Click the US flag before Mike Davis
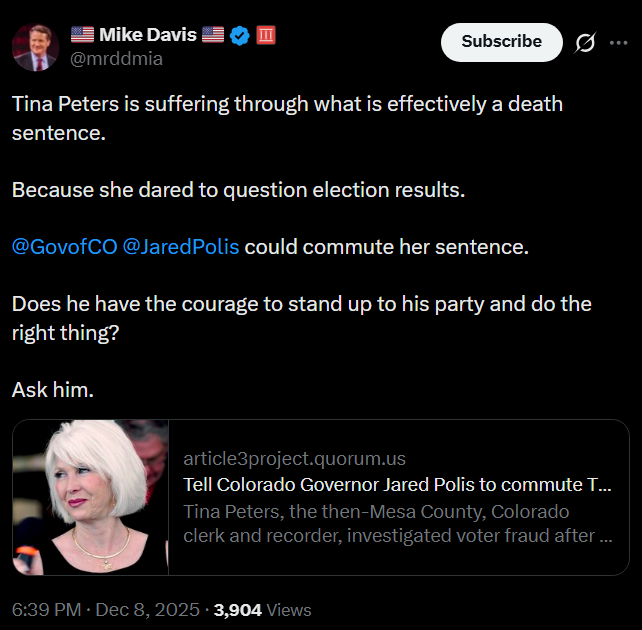The width and height of the screenshot is (642, 630). (x=82, y=36)
